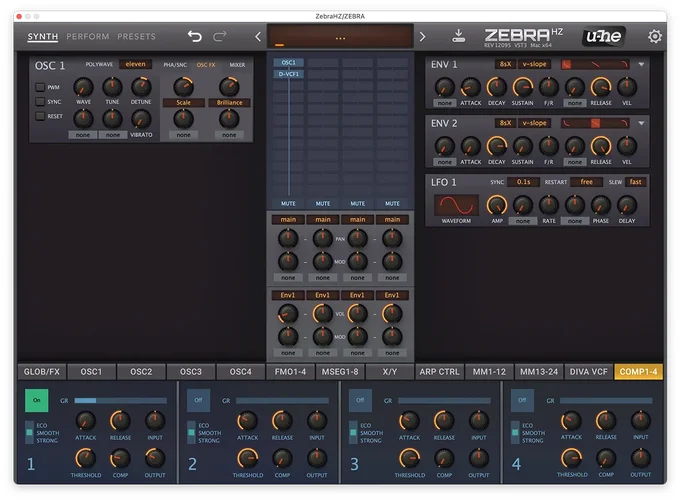Open settings with the gear icon
This screenshot has width=680, height=500.
655,37
